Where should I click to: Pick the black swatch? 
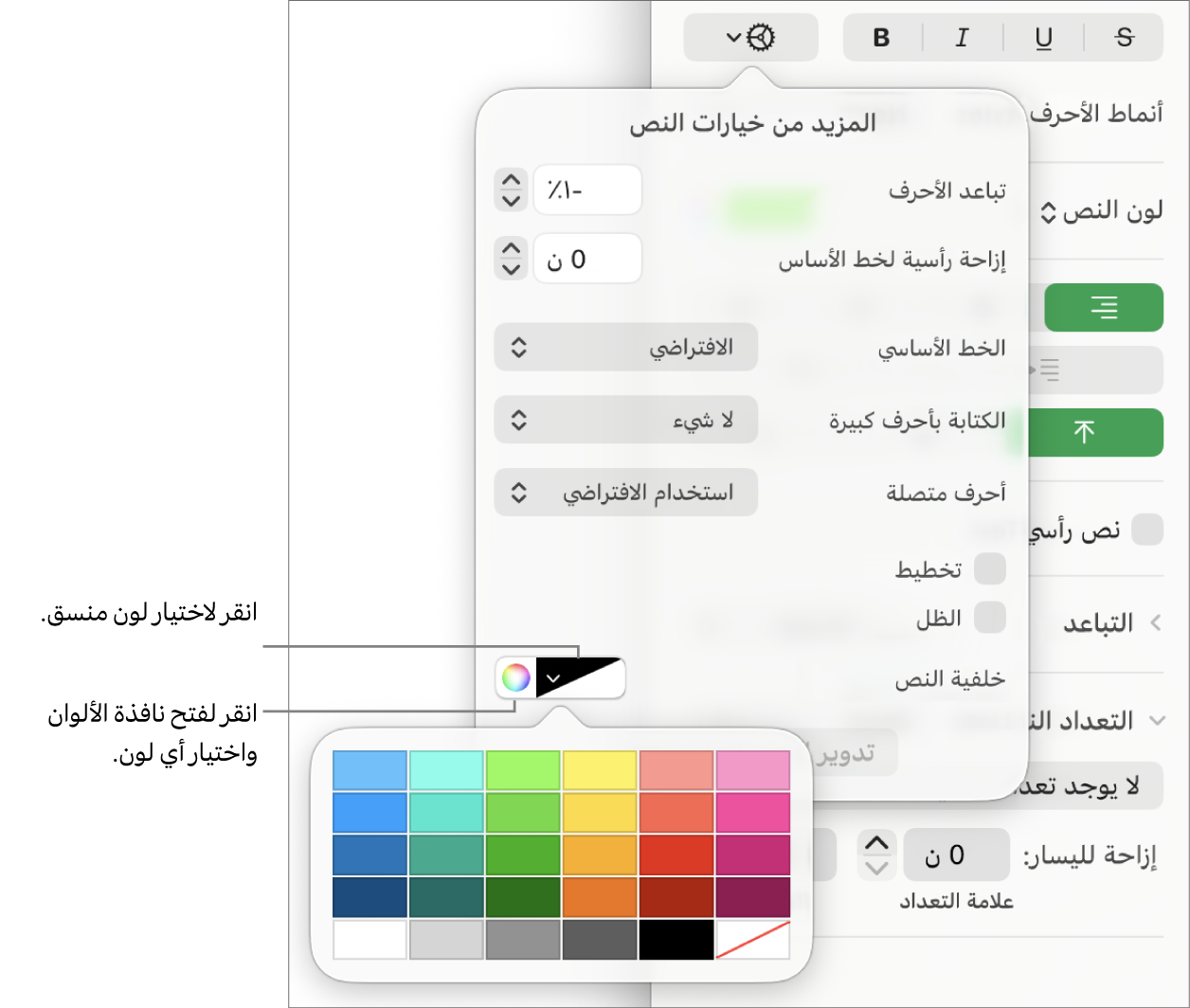[676, 940]
